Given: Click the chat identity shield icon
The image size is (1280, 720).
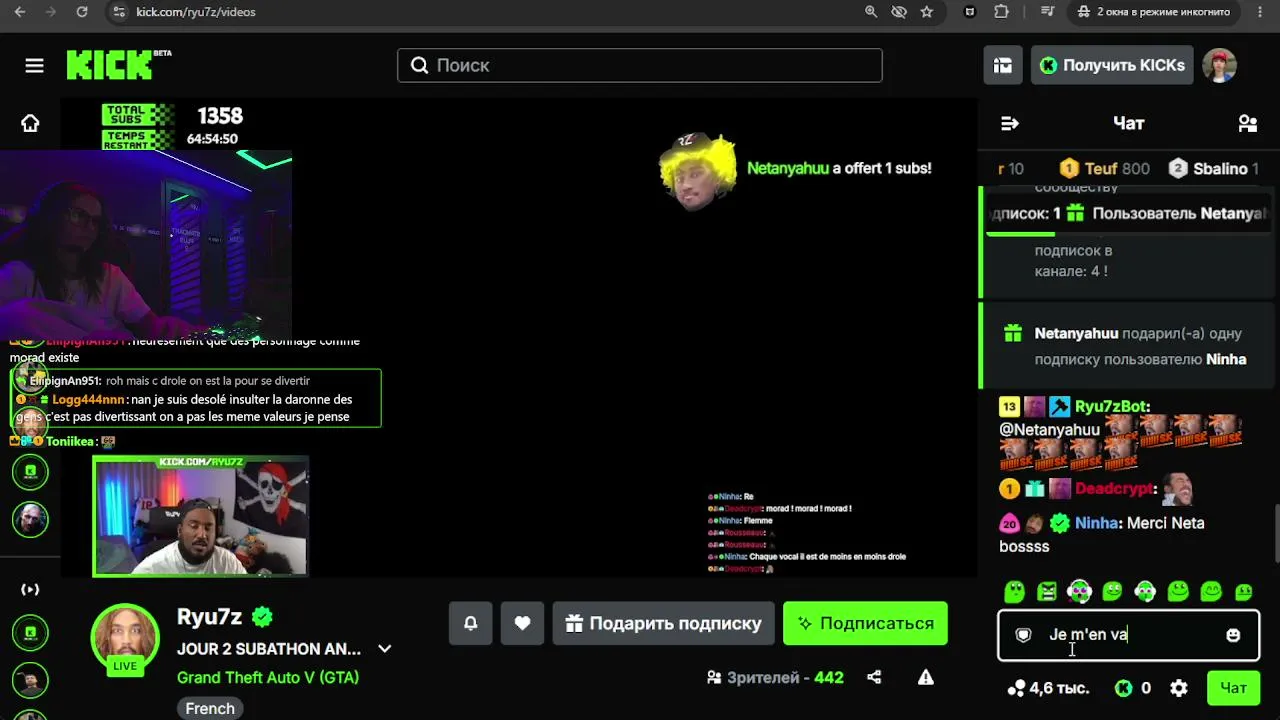Looking at the screenshot, I should 1023,635.
